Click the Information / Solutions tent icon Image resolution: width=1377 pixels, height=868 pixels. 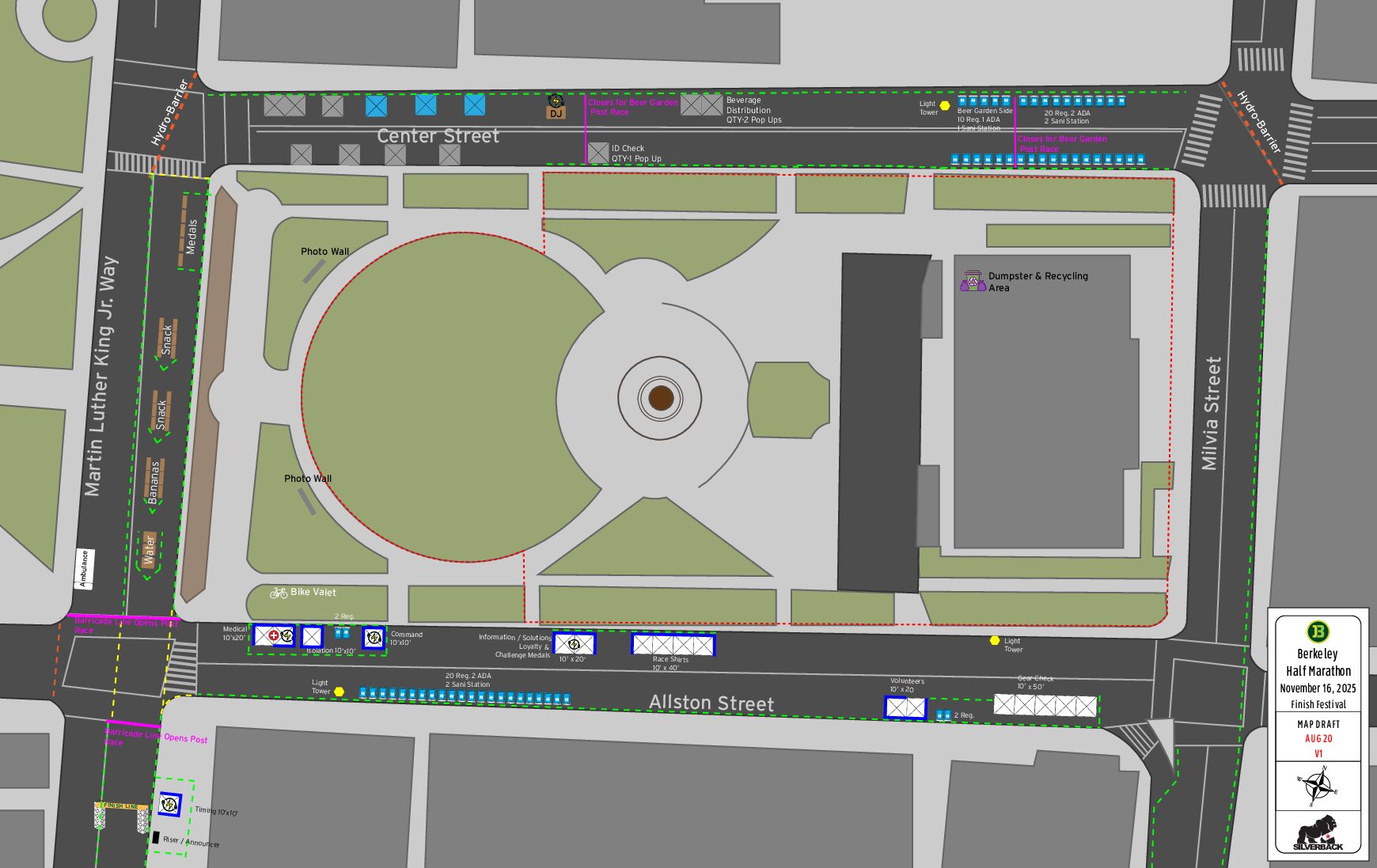[574, 644]
